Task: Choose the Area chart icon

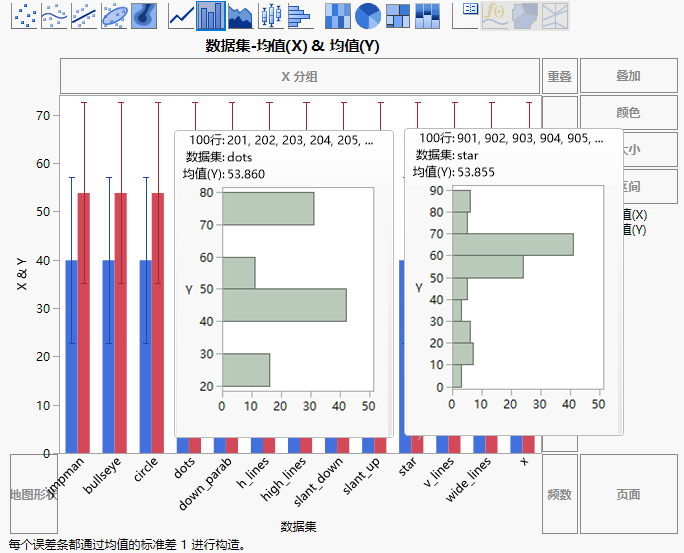Action: coord(240,15)
